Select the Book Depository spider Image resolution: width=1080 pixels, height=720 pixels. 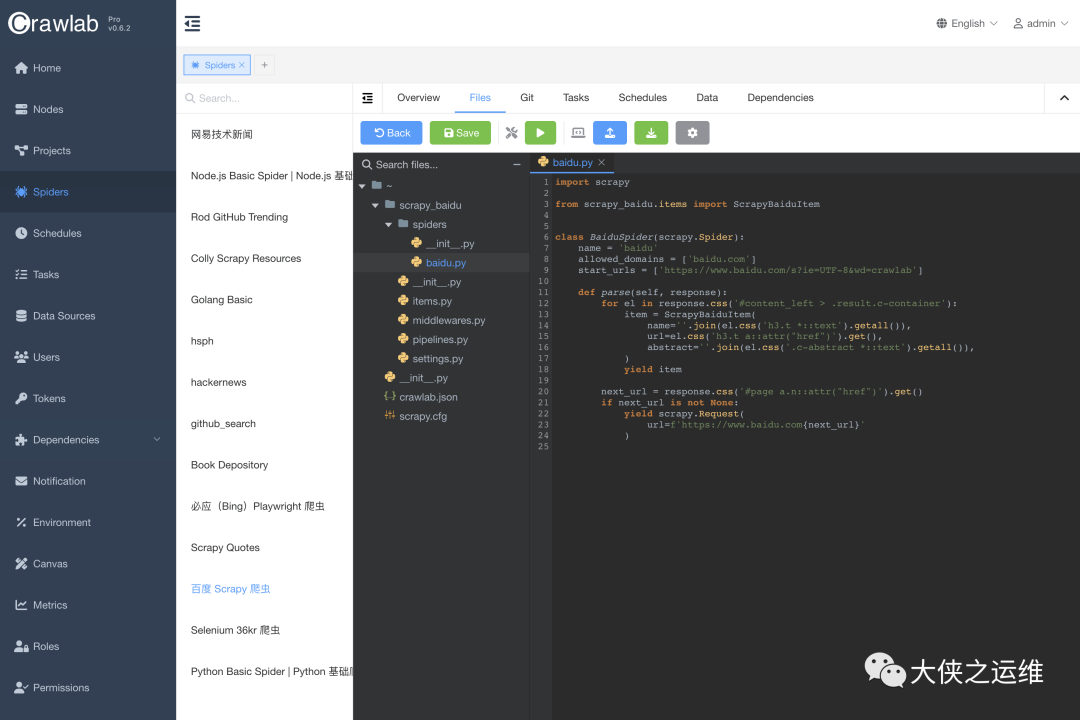[x=264, y=465]
